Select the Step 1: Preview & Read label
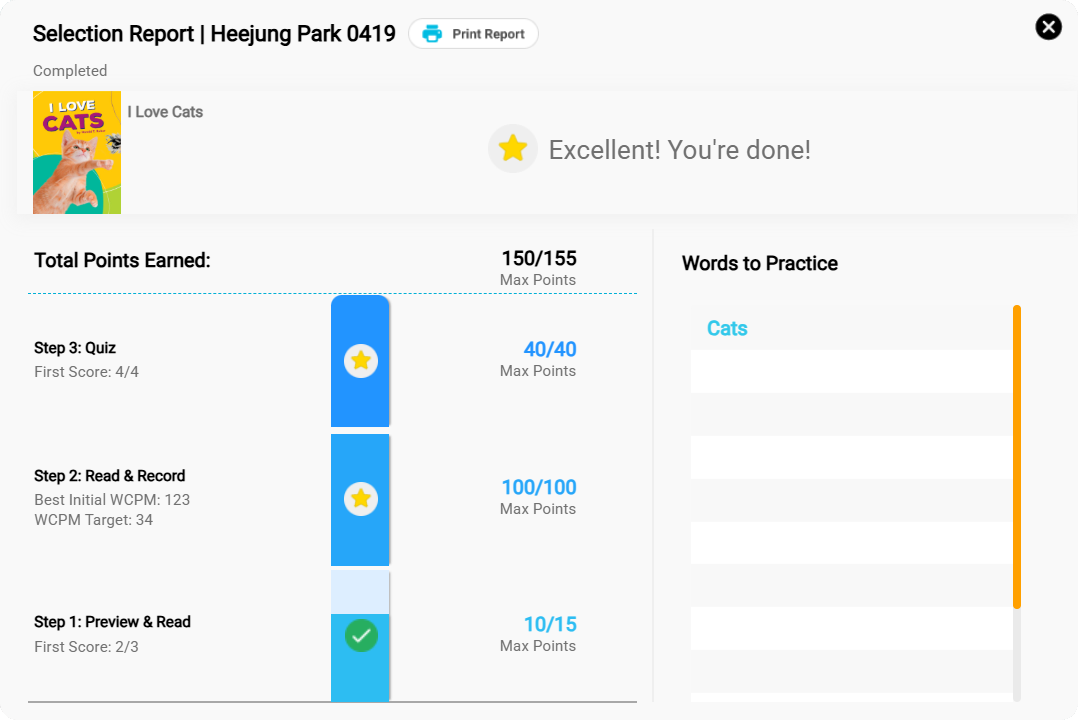The image size is (1078, 720). (112, 622)
